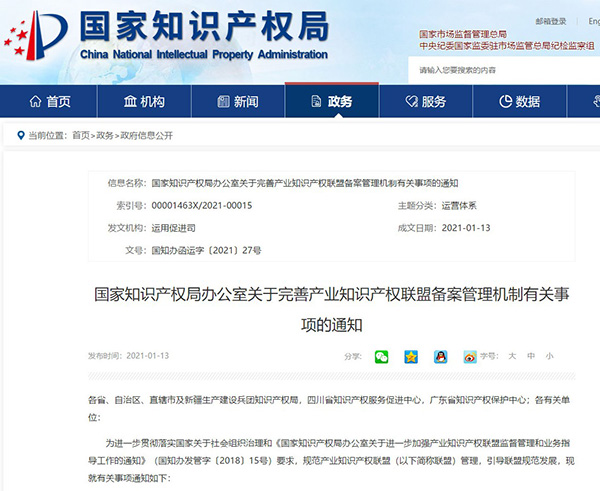
Task: Set font size to 大 (large)
Action: click(x=512, y=356)
